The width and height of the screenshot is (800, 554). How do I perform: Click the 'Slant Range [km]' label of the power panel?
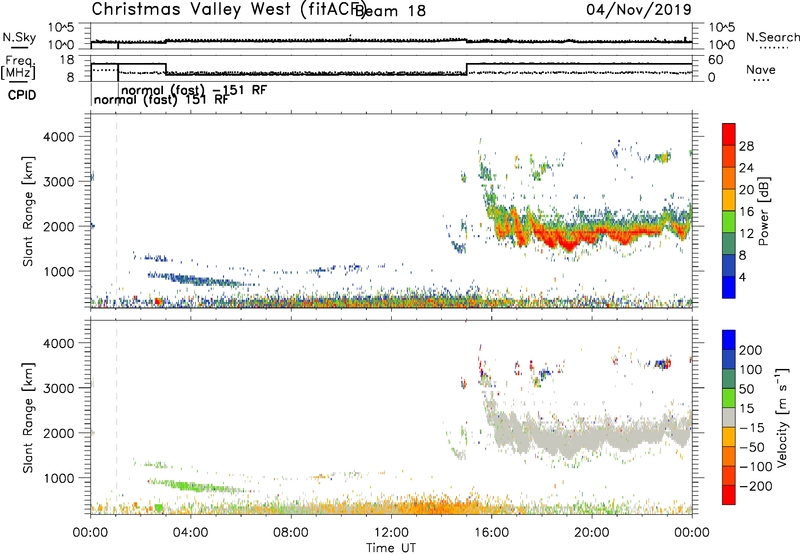[28, 211]
